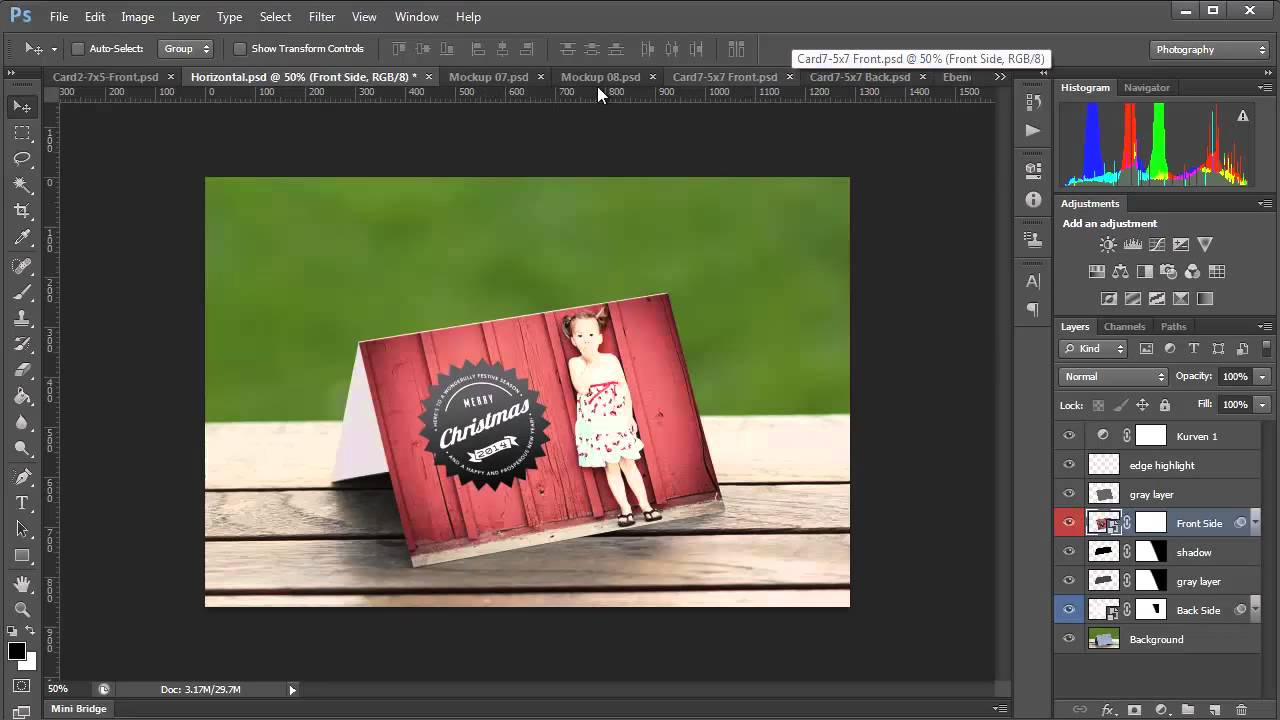Add a Brightness/Contrast adjustment
Image resolution: width=1280 pixels, height=720 pixels.
(1108, 244)
